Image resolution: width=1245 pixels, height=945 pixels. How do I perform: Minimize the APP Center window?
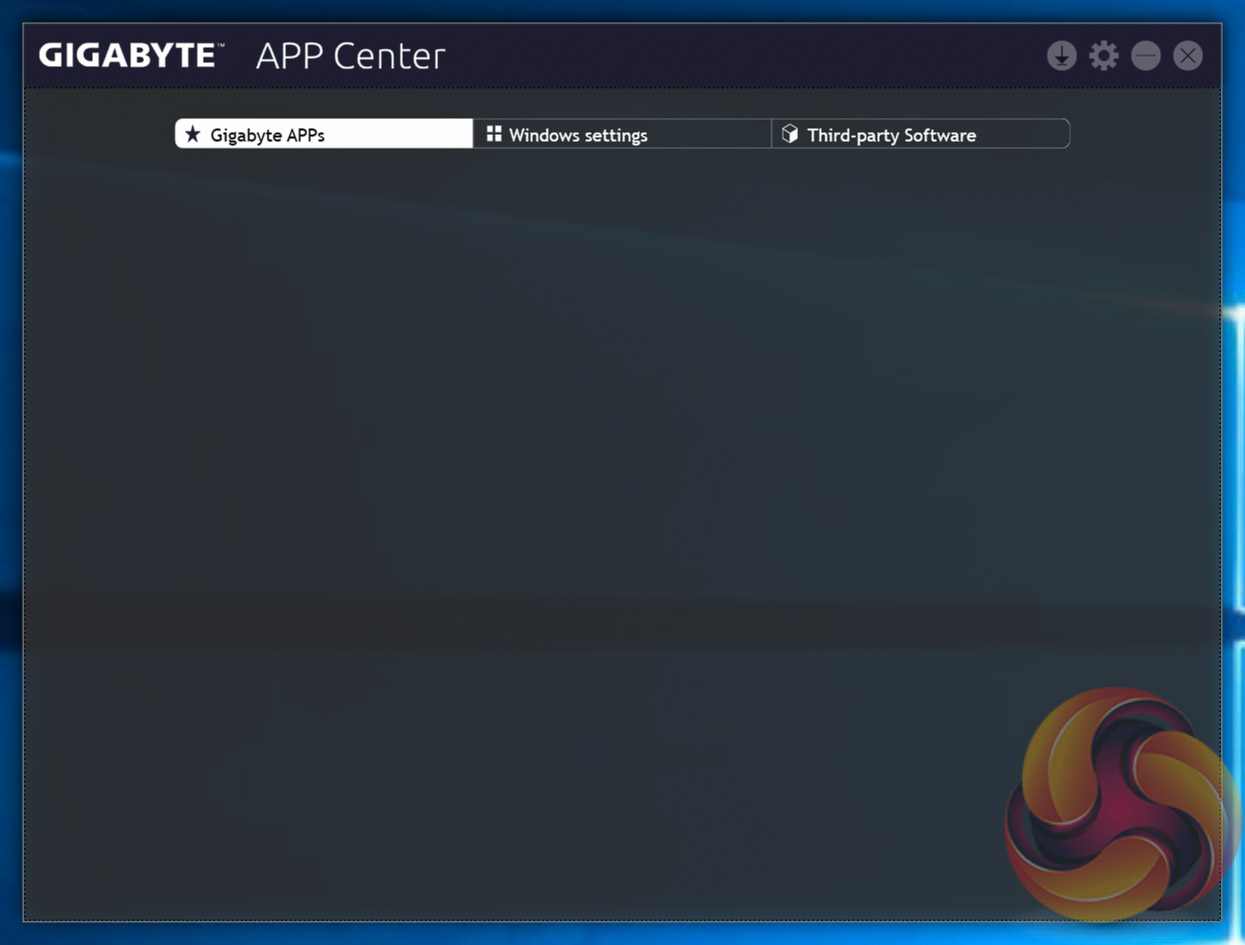pyautogui.click(x=1146, y=56)
